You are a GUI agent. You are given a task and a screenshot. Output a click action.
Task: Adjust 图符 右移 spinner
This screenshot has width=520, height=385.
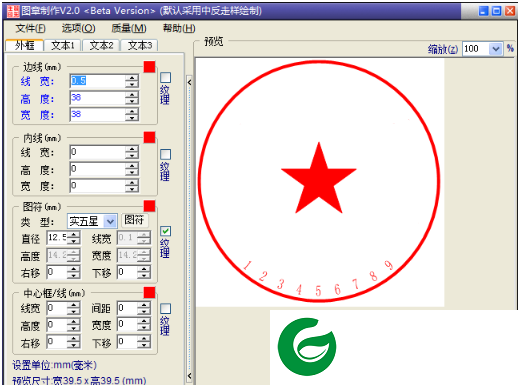[x=73, y=272]
